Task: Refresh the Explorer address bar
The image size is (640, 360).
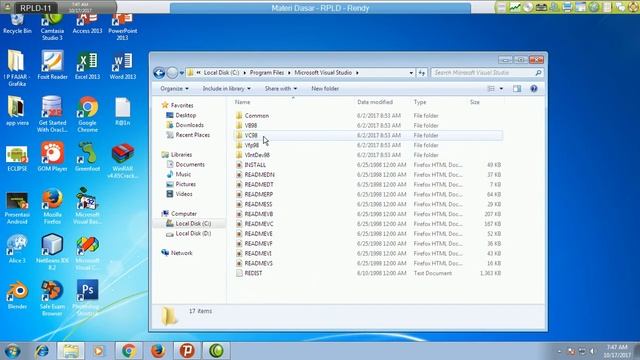Action: [x=422, y=73]
